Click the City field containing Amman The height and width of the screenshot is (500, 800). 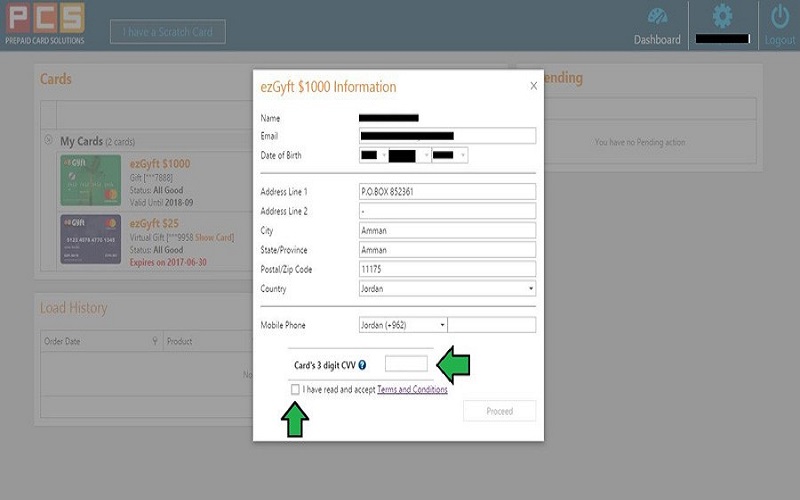pyautogui.click(x=447, y=230)
